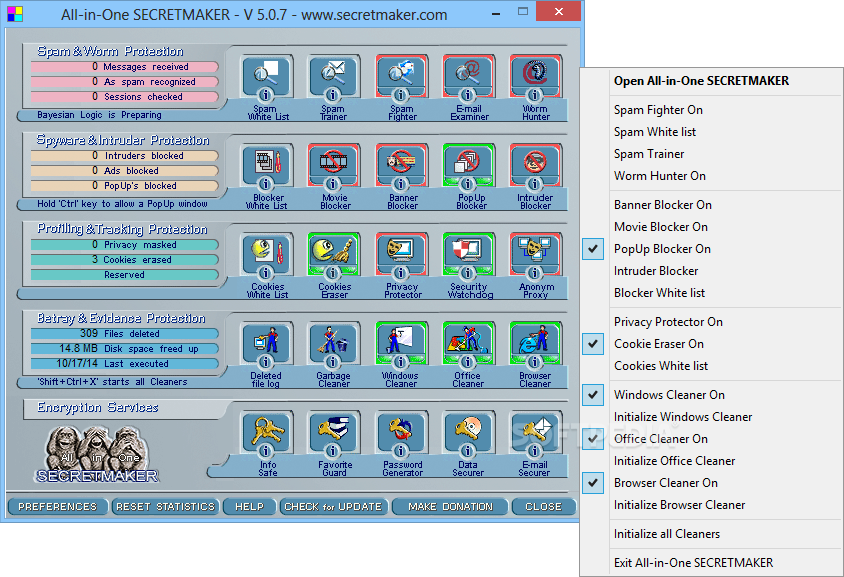Toggle the Privacy Protector icon
The image size is (844, 577).
402,255
